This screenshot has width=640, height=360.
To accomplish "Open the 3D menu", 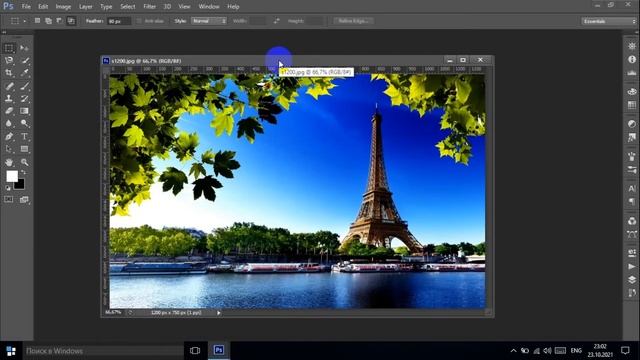I will [167, 7].
